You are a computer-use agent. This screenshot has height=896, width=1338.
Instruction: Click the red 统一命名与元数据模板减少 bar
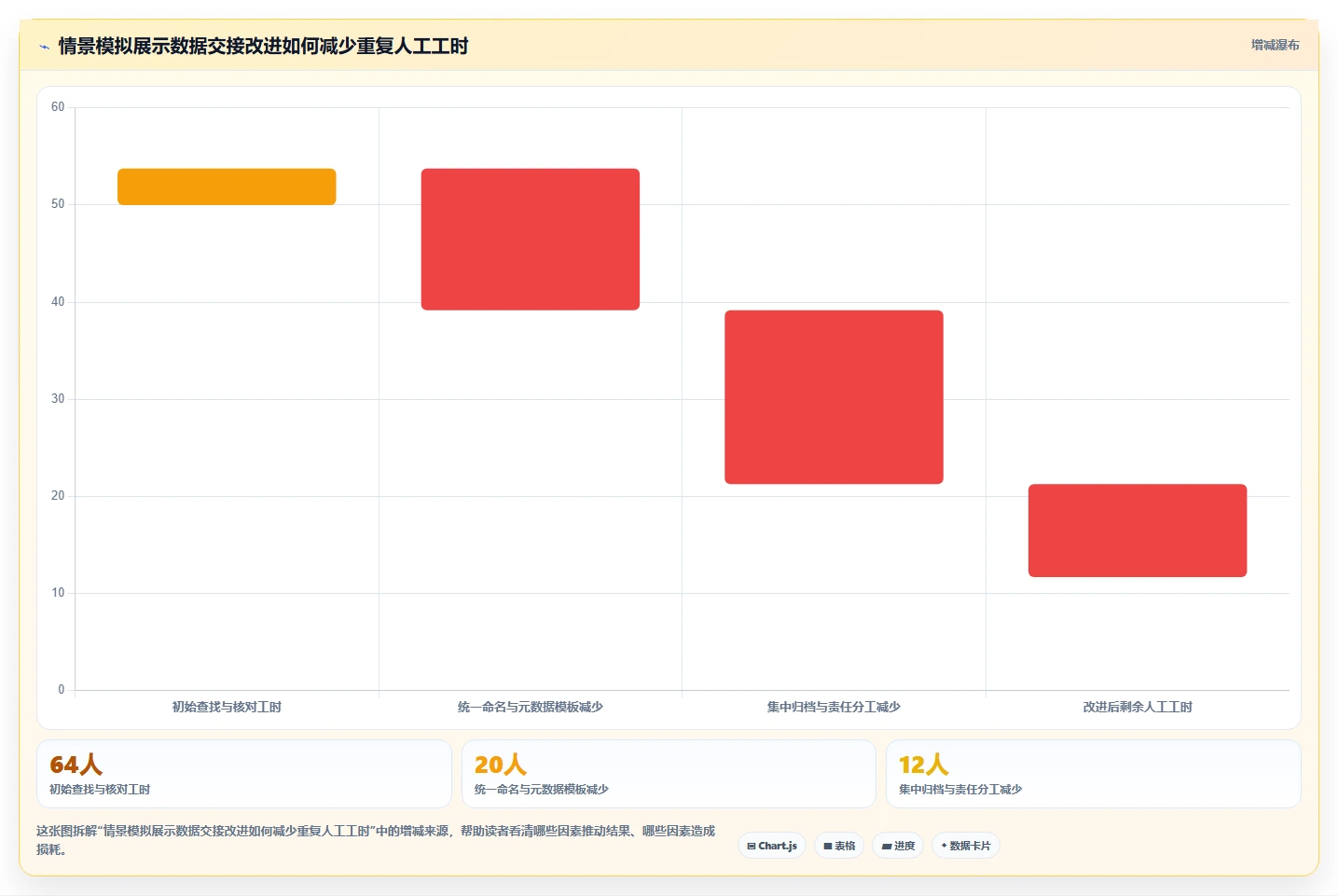tap(531, 240)
